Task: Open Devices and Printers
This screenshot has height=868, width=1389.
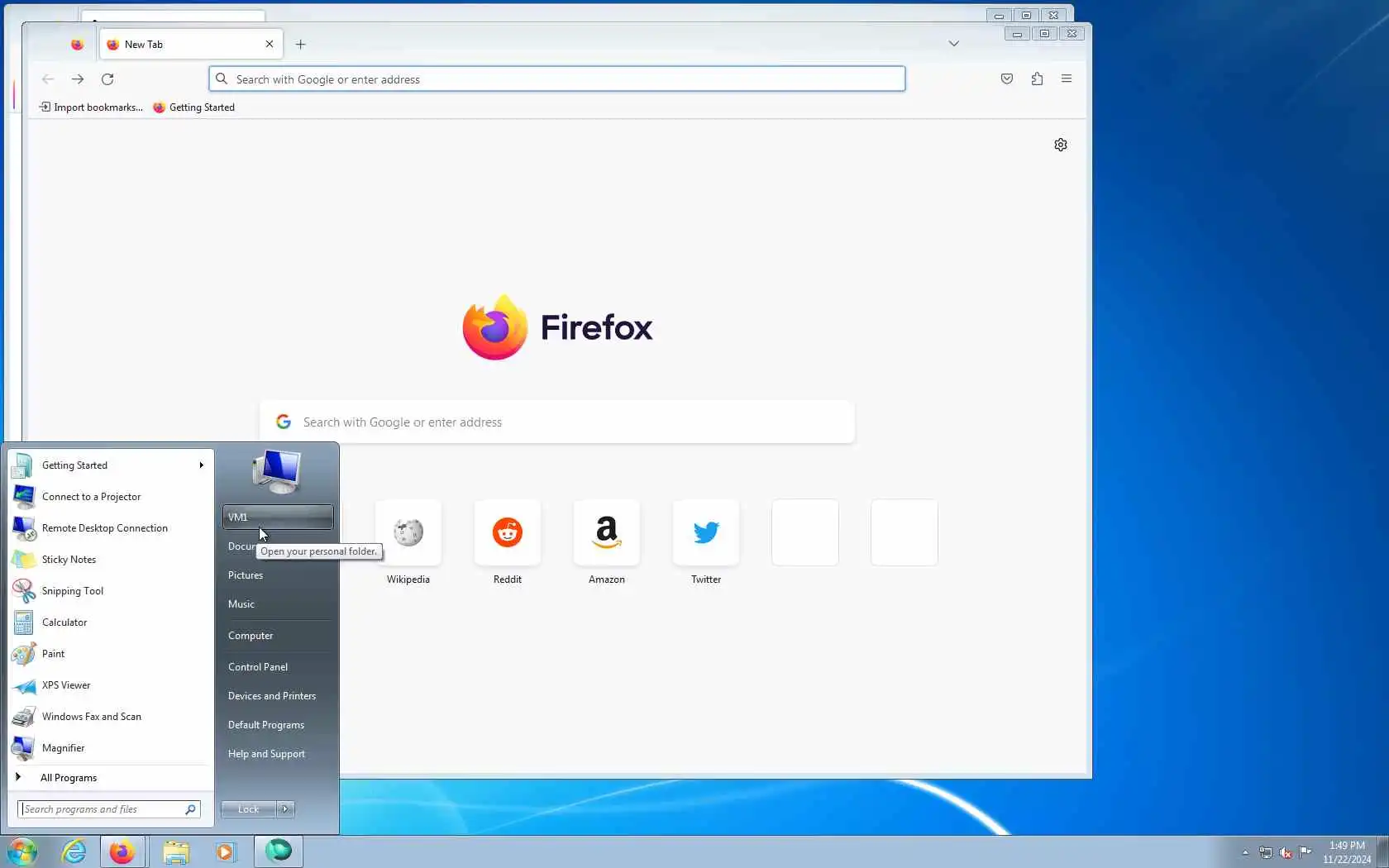Action: [x=278, y=696]
